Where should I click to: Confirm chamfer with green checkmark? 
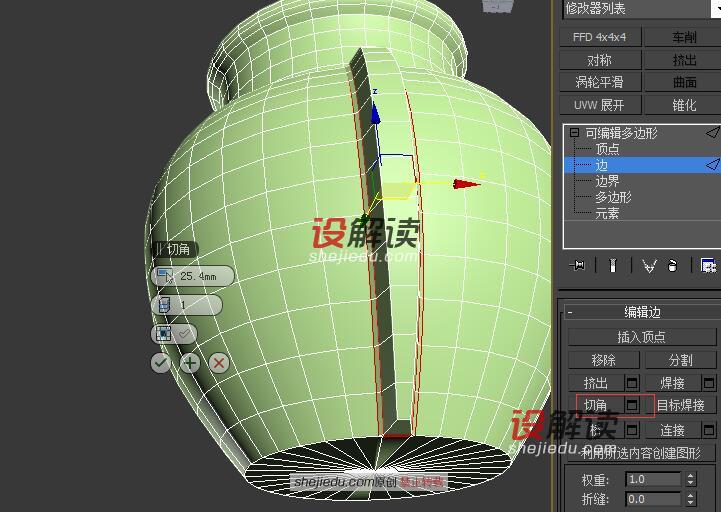pyautogui.click(x=161, y=363)
